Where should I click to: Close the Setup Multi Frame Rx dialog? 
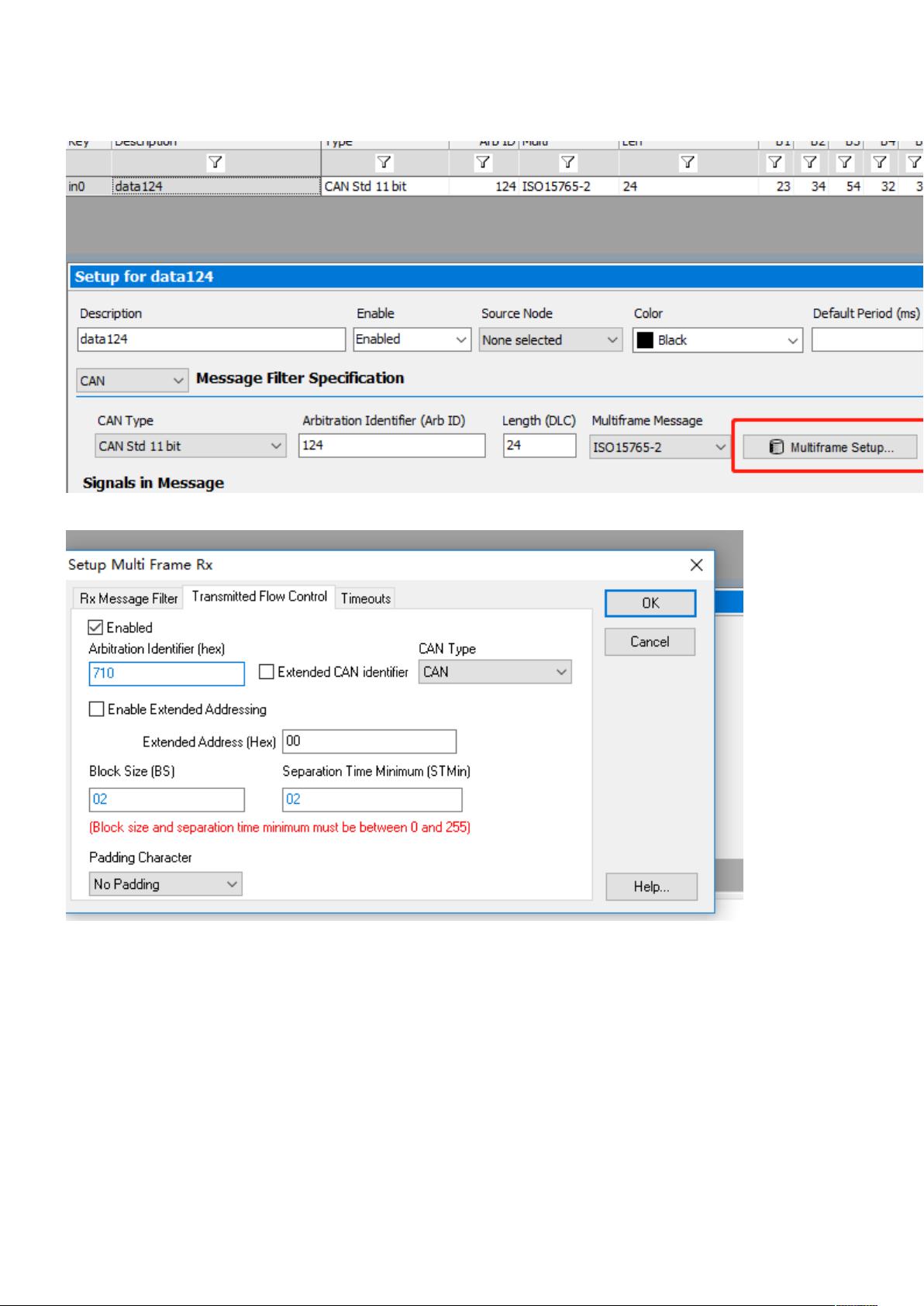[x=696, y=565]
